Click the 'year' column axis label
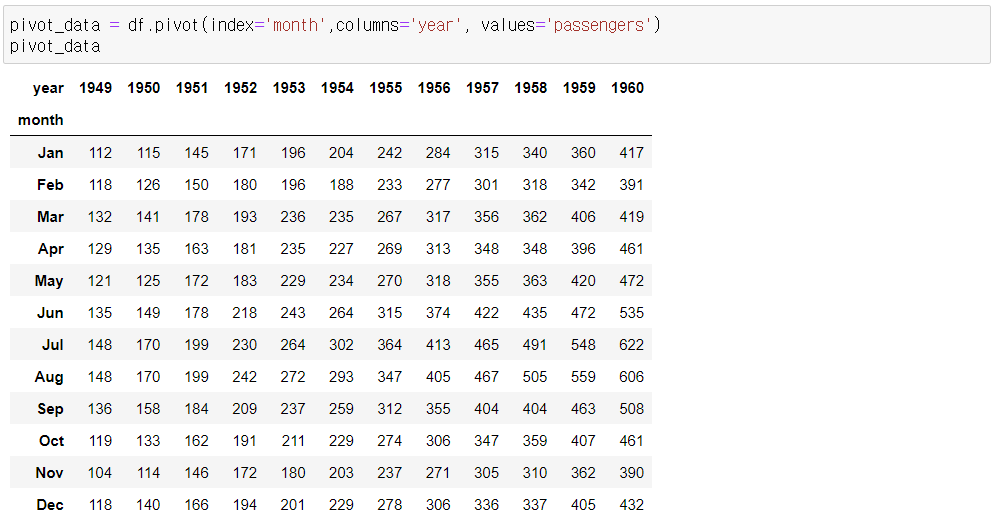Viewport: 996px width, 527px height. pos(48,88)
